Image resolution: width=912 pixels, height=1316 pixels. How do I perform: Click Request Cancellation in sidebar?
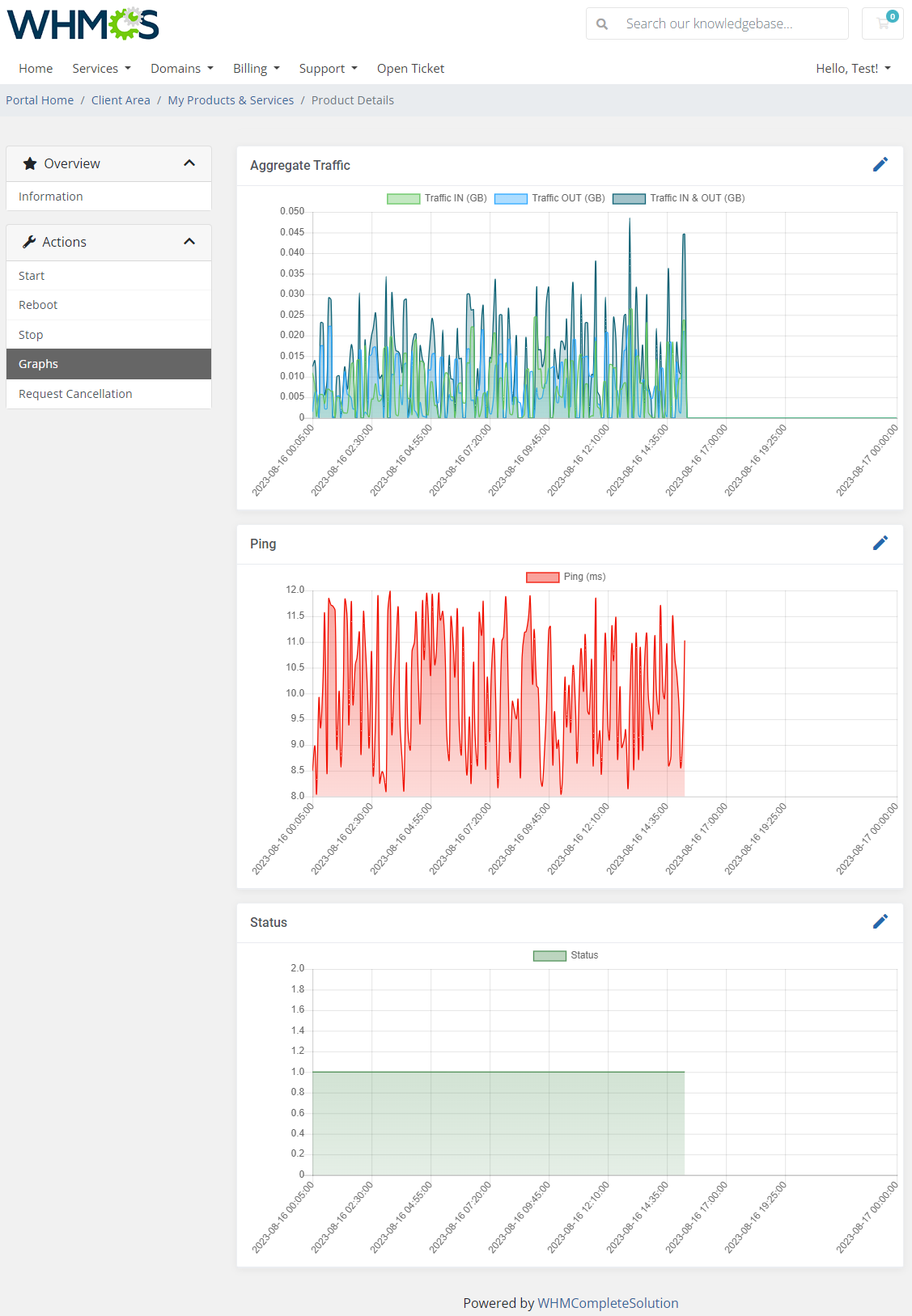pyautogui.click(x=108, y=394)
